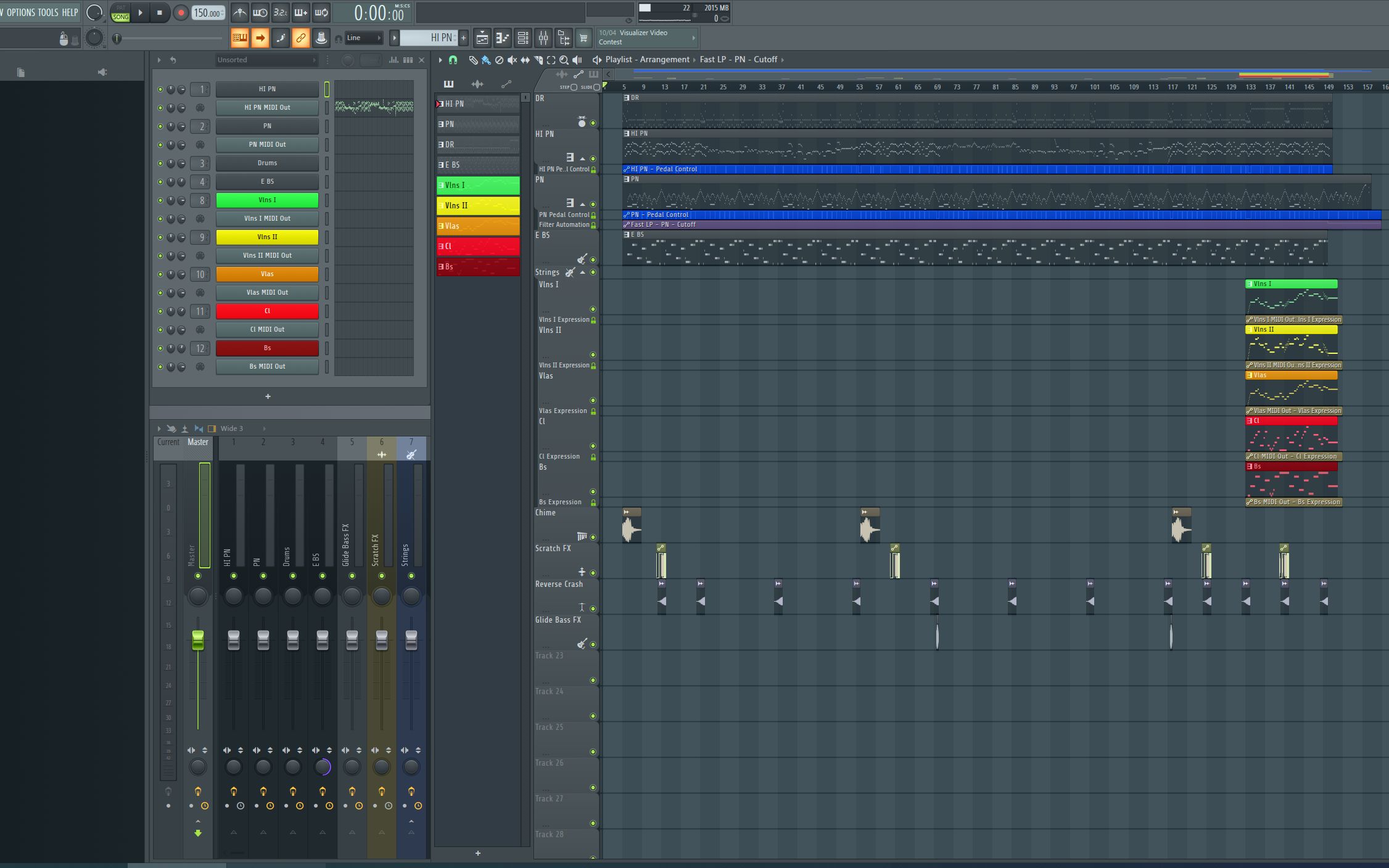1389x868 pixels.
Task: Select the Mute tool in playlist toolbar
Action: (x=512, y=60)
